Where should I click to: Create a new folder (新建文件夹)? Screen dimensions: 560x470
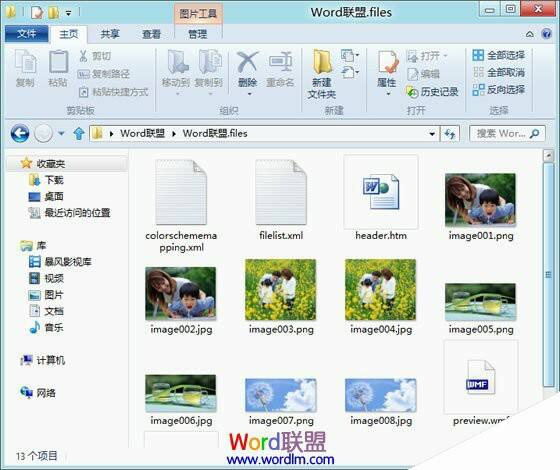click(322, 74)
